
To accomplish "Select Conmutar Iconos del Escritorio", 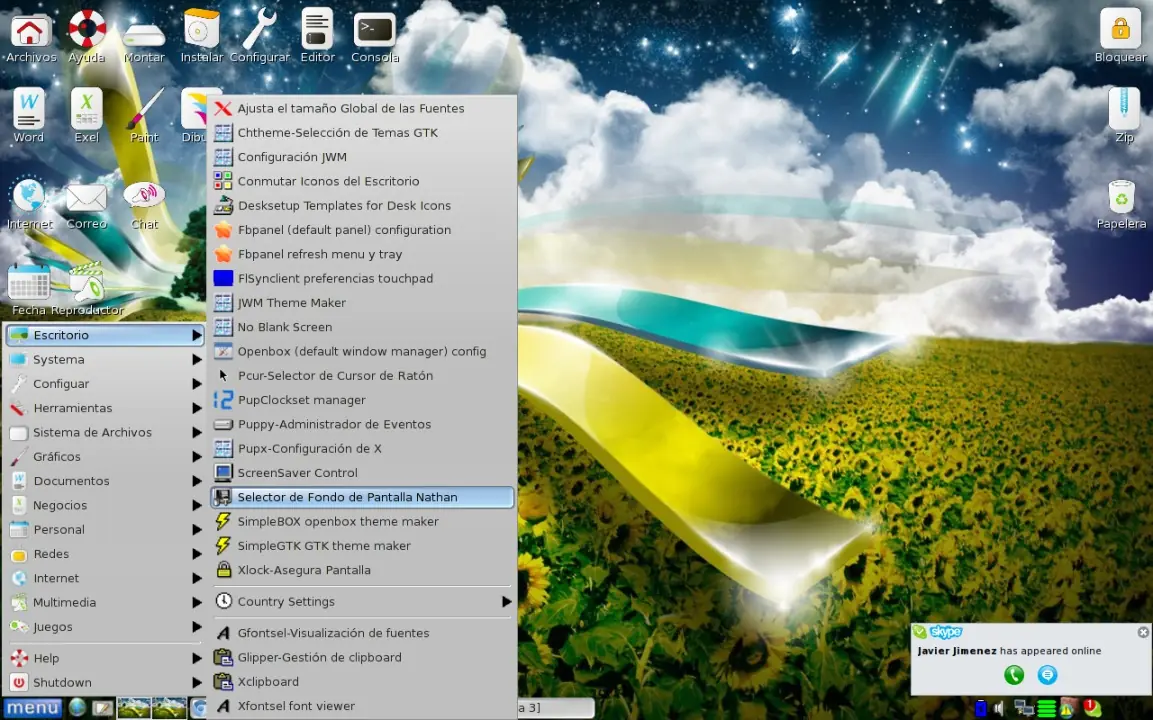I will tap(363, 181).
